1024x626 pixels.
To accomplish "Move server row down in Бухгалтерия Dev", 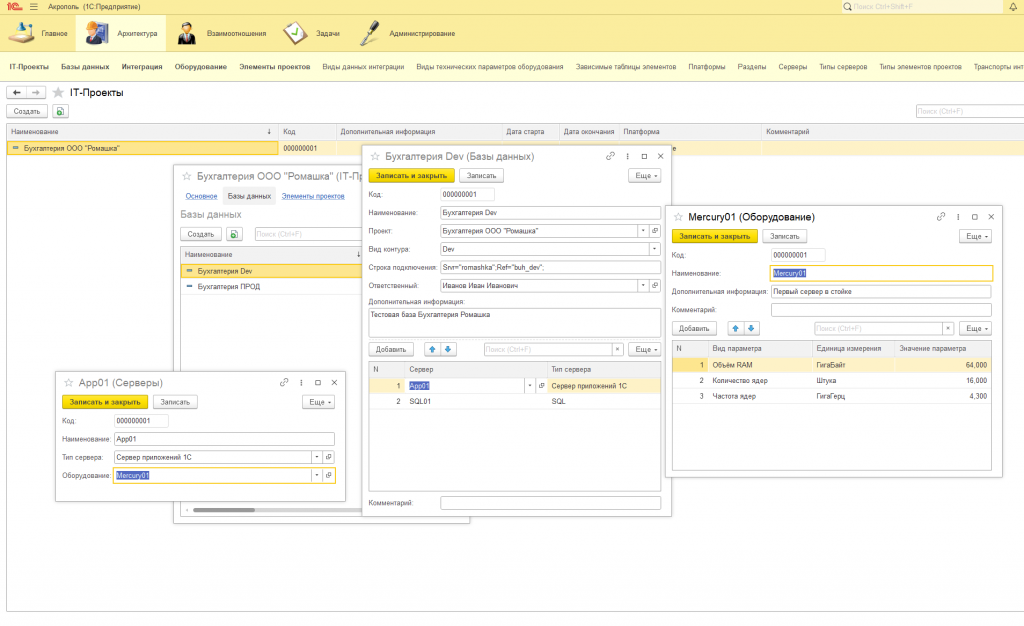I will pos(448,349).
